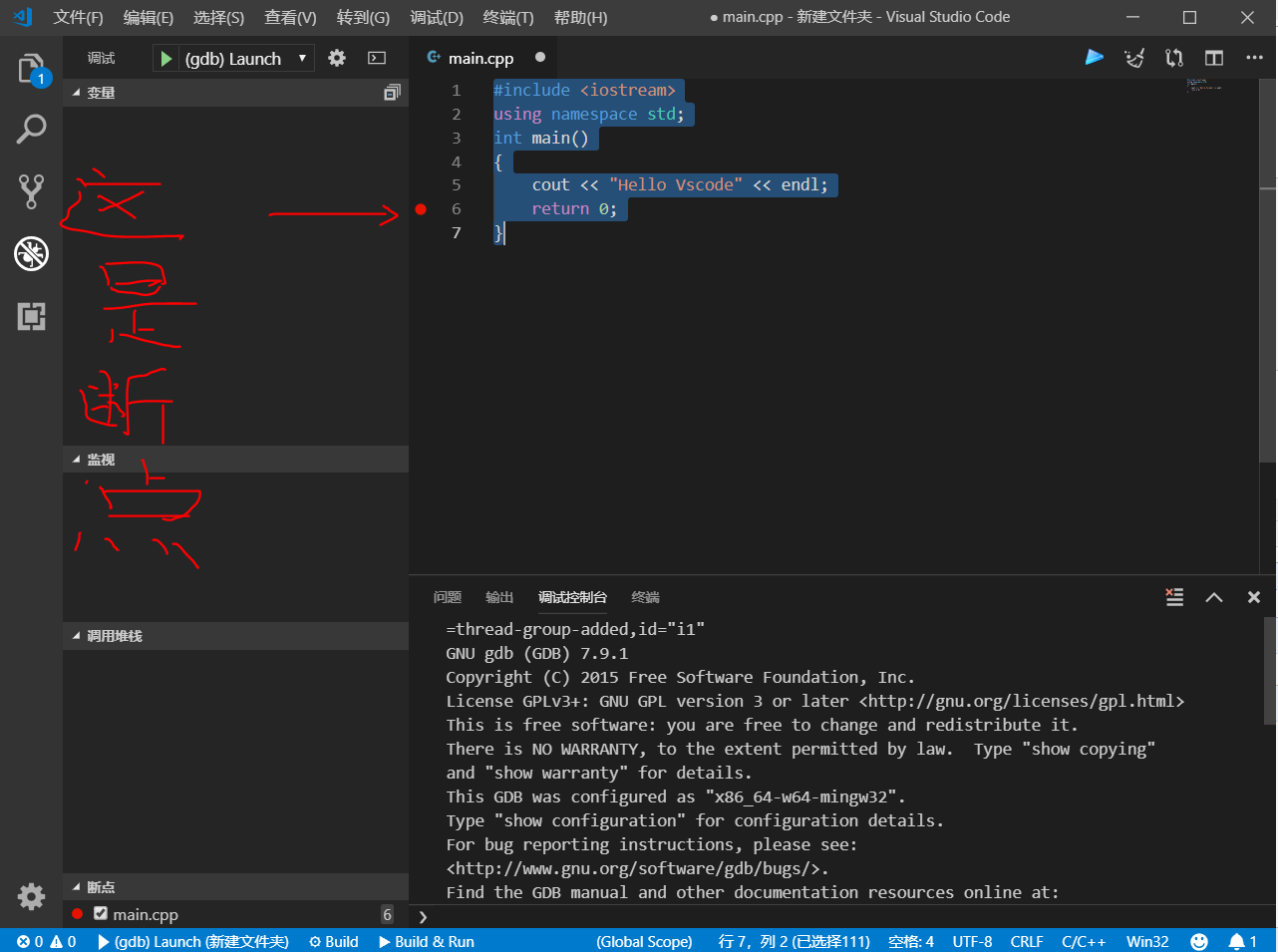Viewport: 1278px width, 952px height.
Task: Toggle the red breakpoint dot on line 6
Action: 421,209
